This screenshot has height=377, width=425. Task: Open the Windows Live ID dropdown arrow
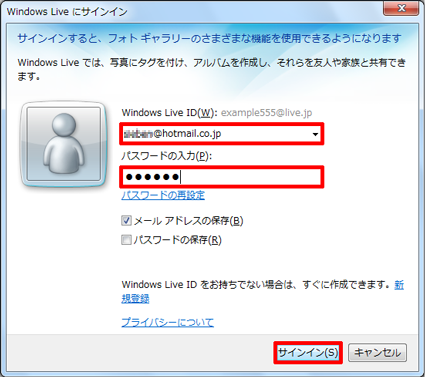point(315,134)
